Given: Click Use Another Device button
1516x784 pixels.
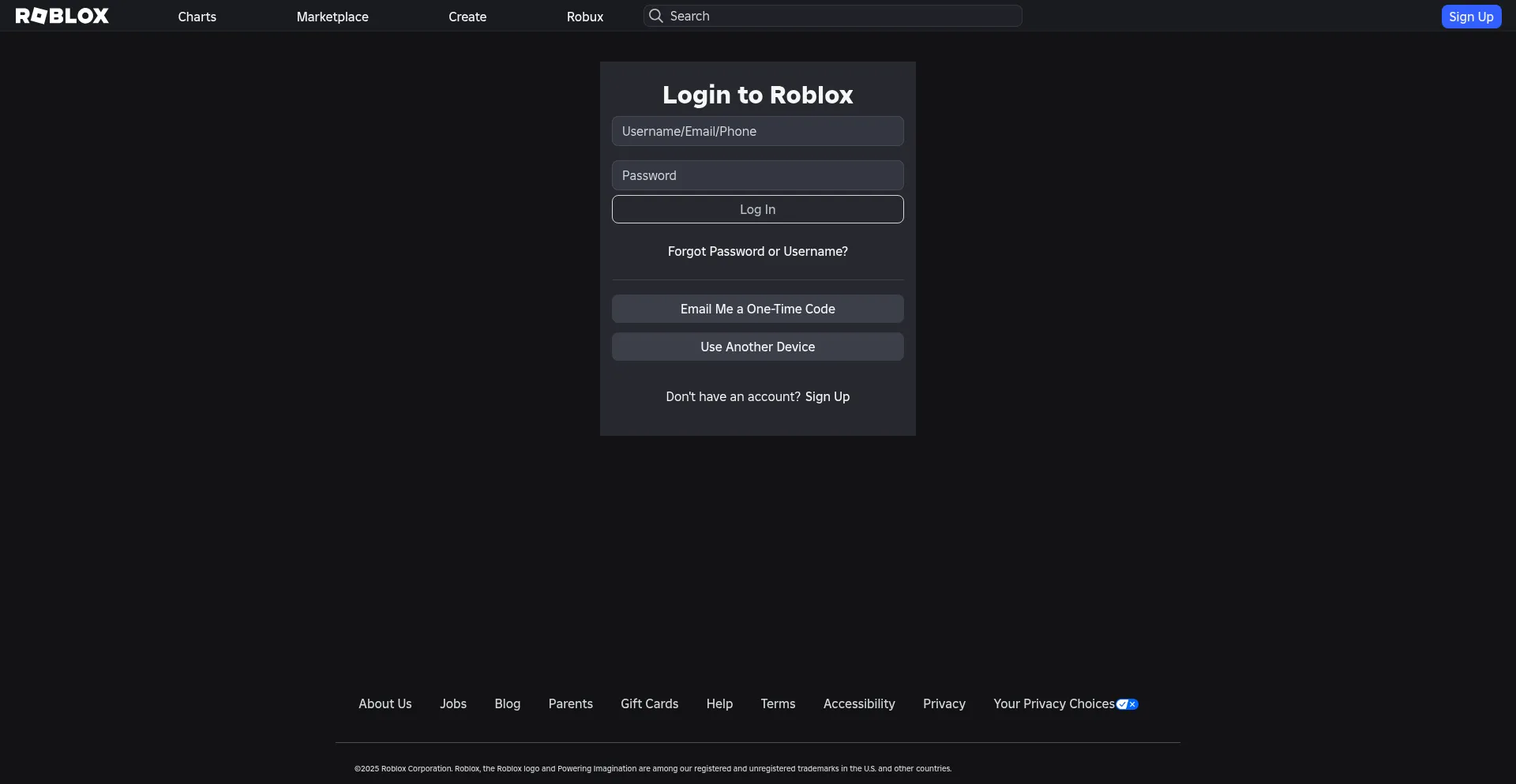Looking at the screenshot, I should coord(758,347).
